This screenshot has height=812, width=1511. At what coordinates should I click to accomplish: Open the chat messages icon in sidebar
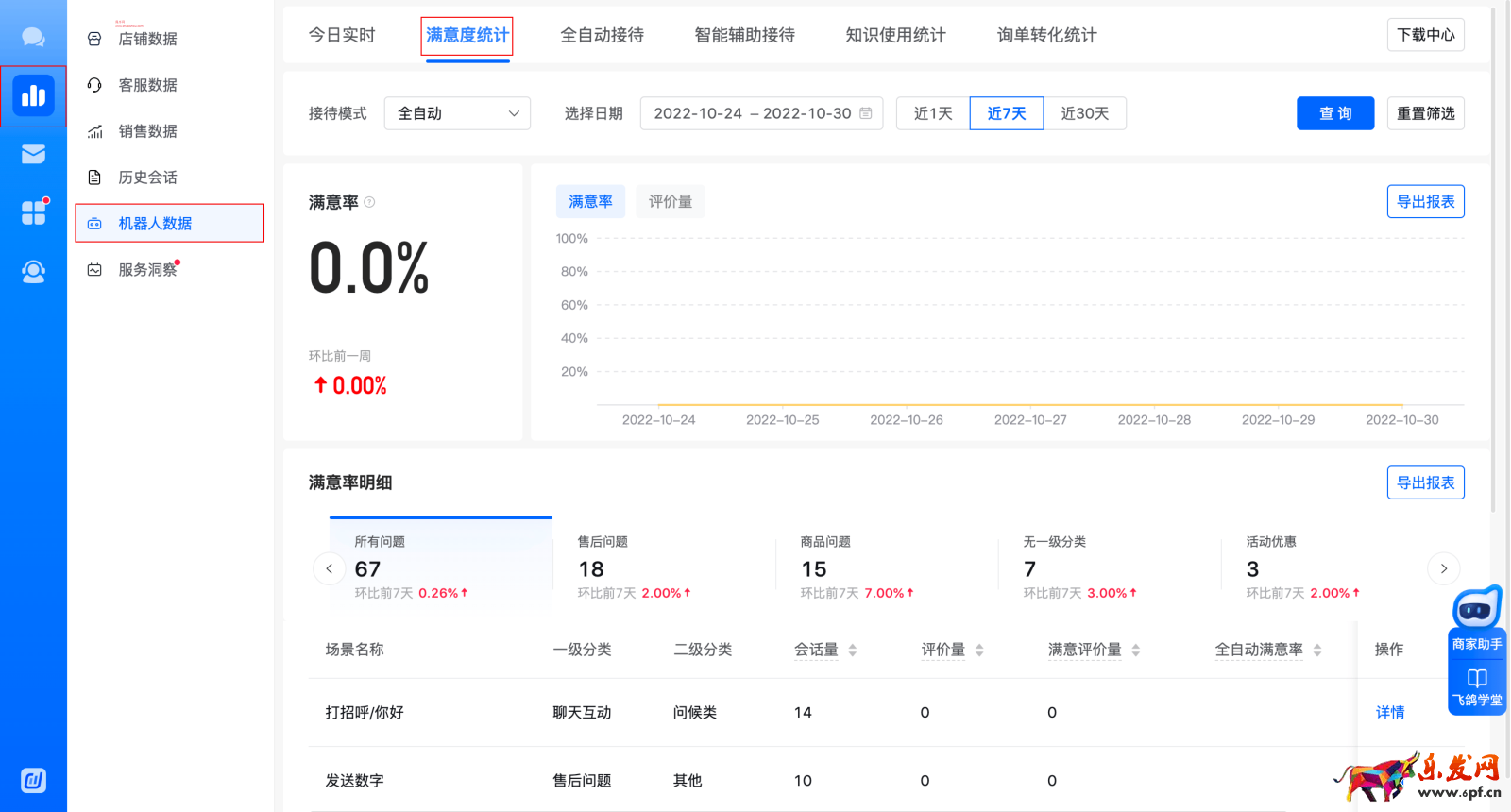(x=33, y=38)
